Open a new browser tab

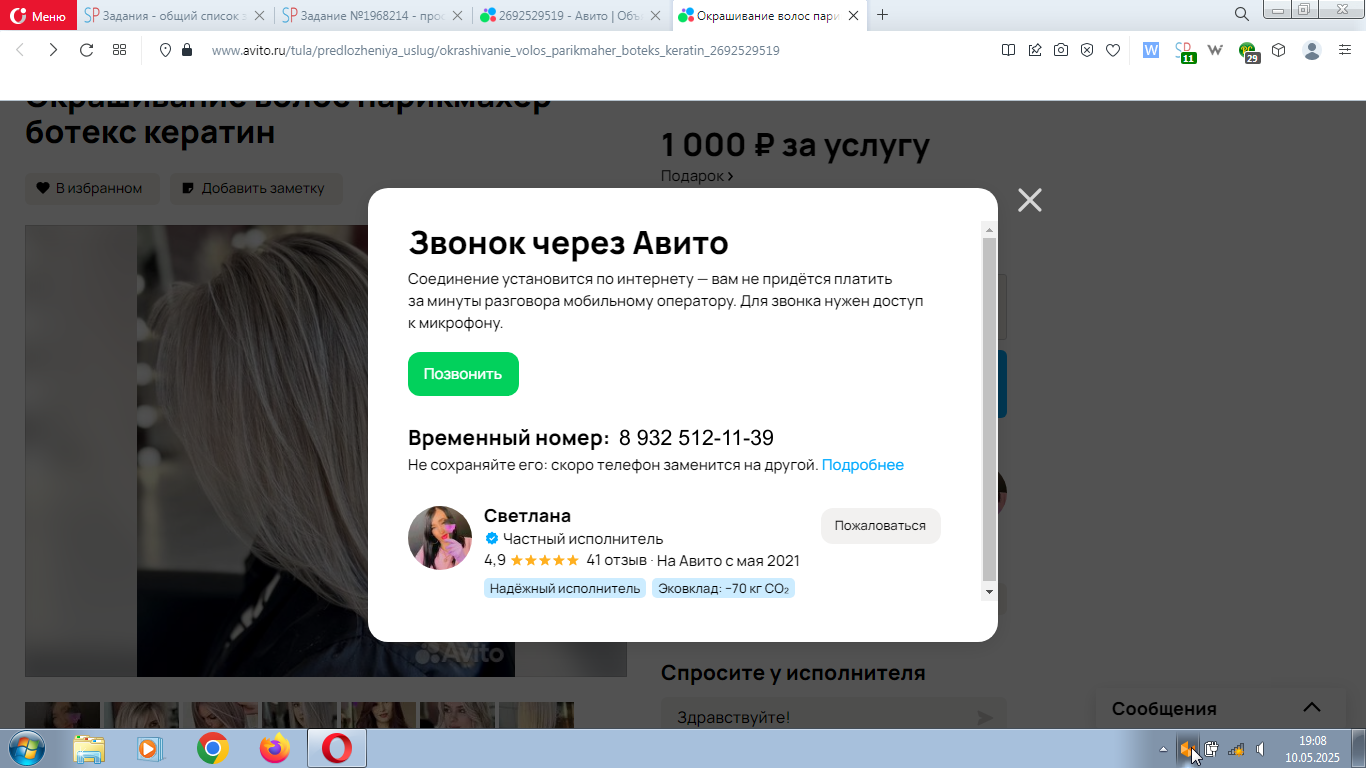882,15
